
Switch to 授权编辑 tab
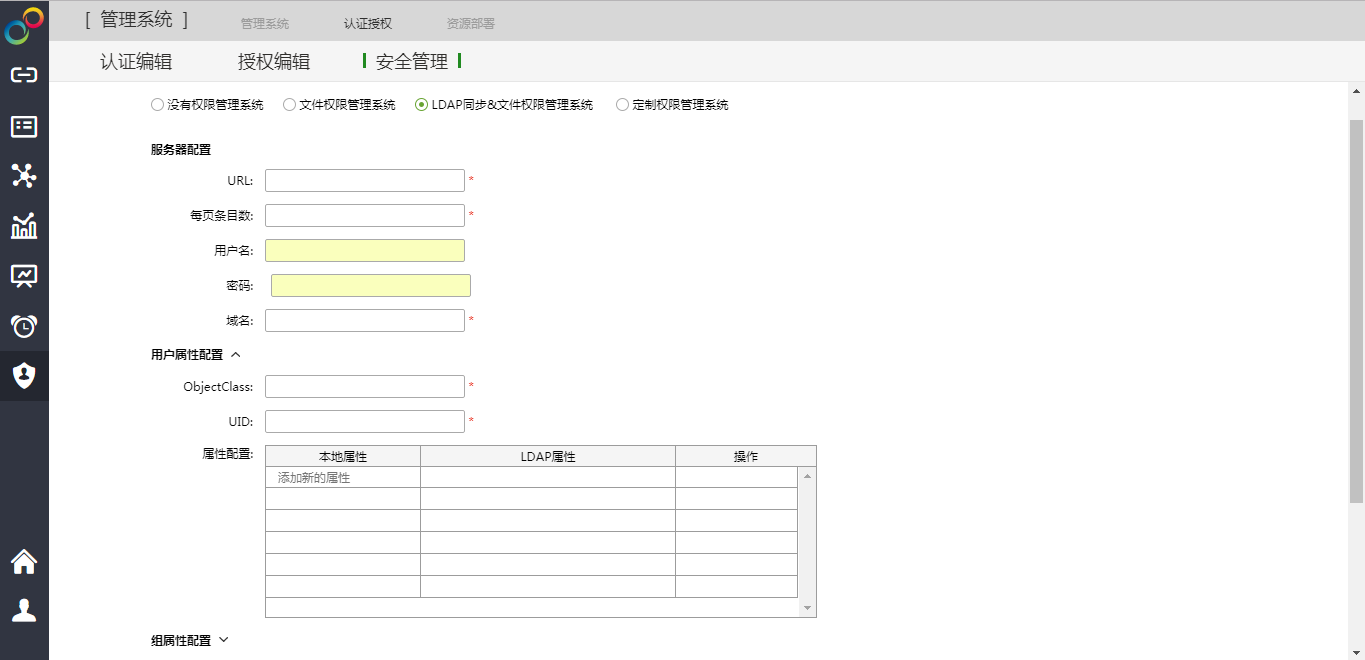tap(274, 62)
